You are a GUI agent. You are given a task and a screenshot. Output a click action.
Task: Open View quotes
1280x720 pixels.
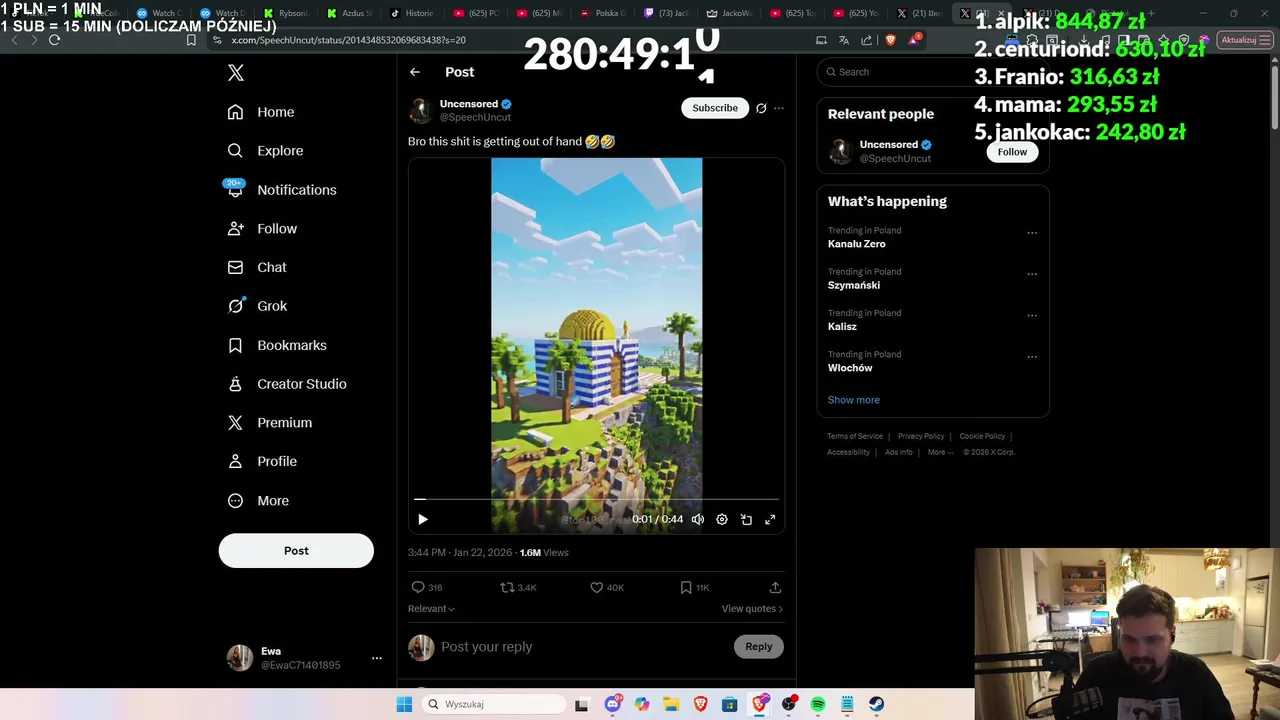click(752, 609)
